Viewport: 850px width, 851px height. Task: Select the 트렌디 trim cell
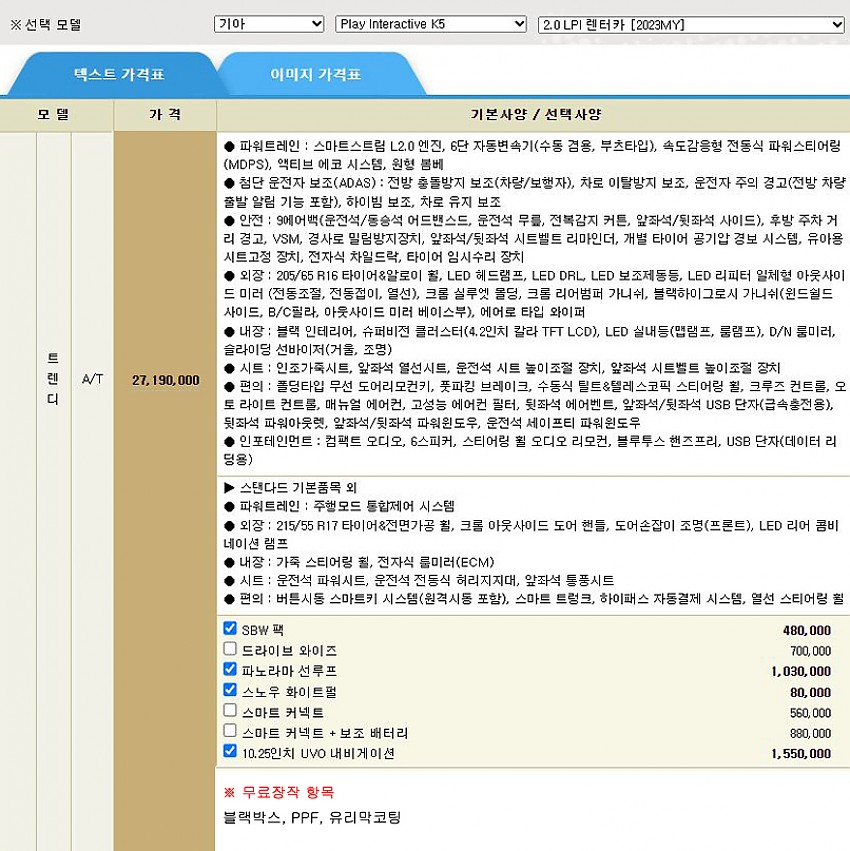pos(53,378)
